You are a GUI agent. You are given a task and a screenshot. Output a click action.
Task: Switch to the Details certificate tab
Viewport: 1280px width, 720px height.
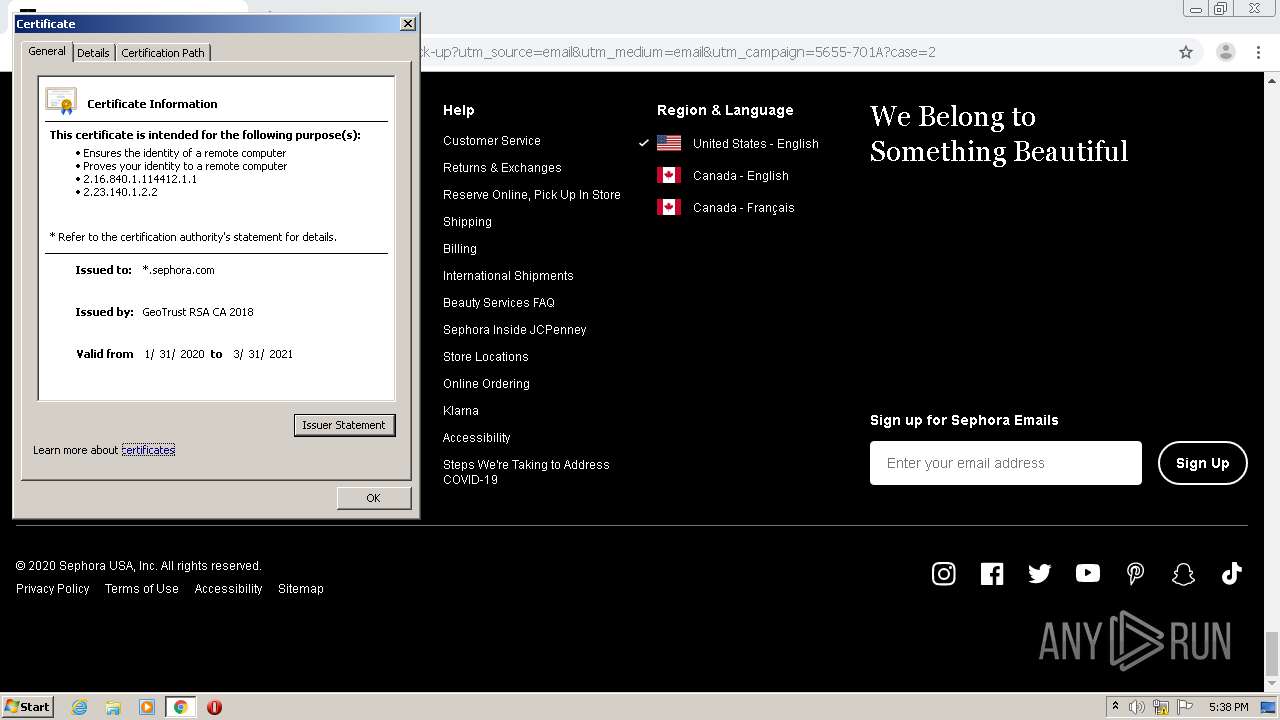click(93, 53)
